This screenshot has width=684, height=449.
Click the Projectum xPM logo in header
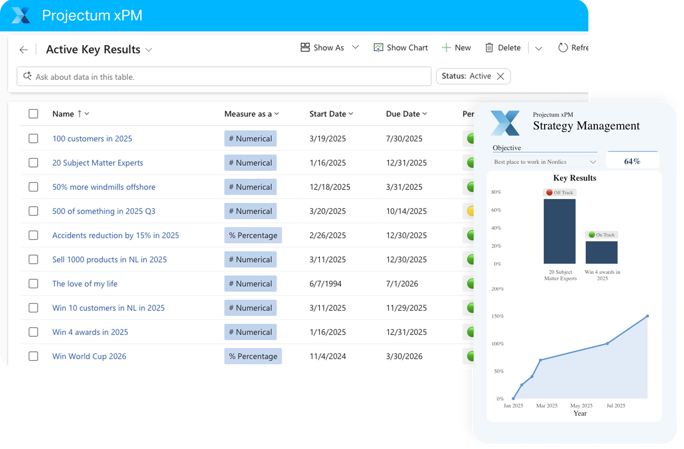coord(21,15)
